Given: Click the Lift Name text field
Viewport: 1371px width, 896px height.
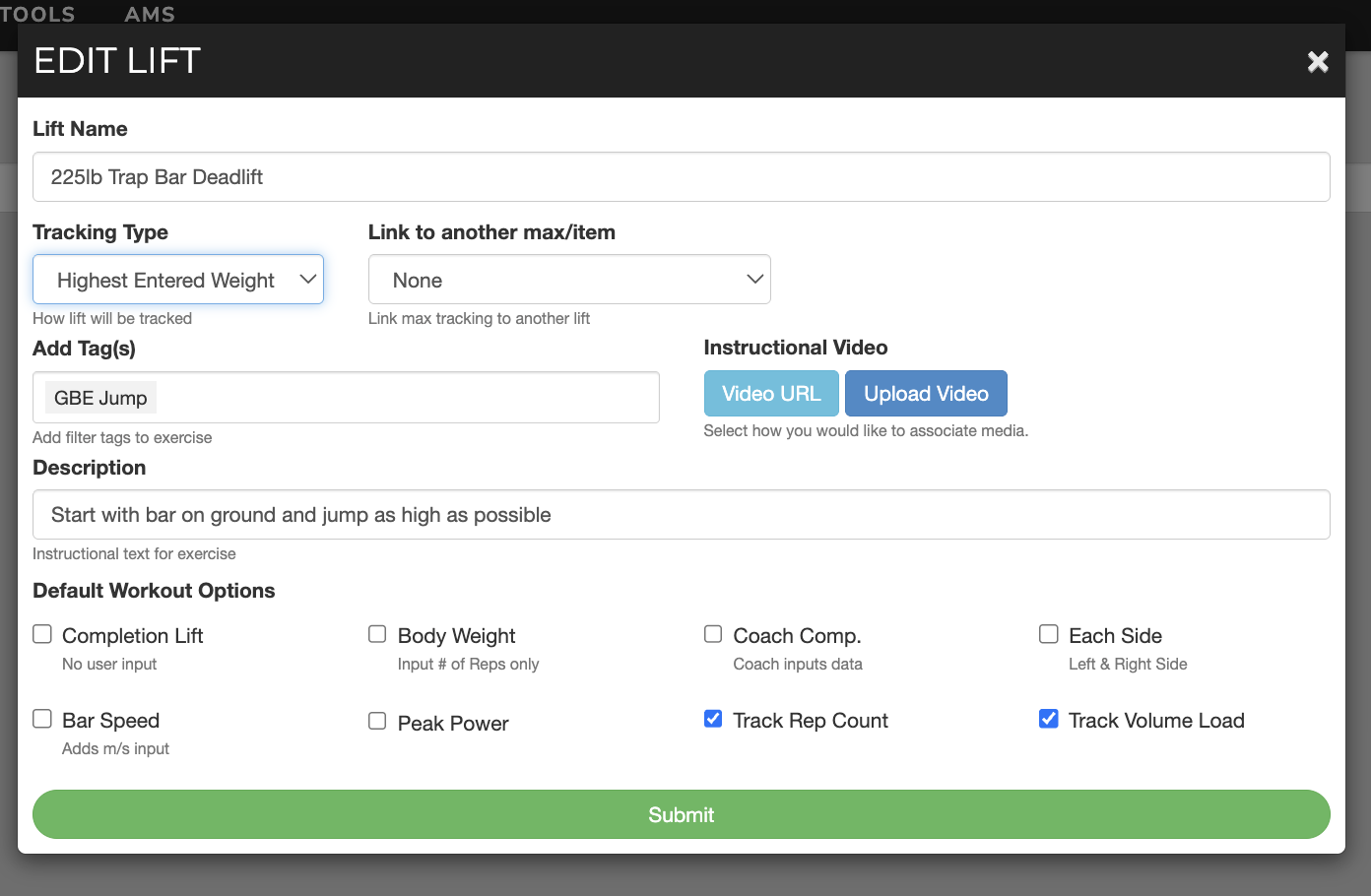Looking at the screenshot, I should tap(681, 177).
